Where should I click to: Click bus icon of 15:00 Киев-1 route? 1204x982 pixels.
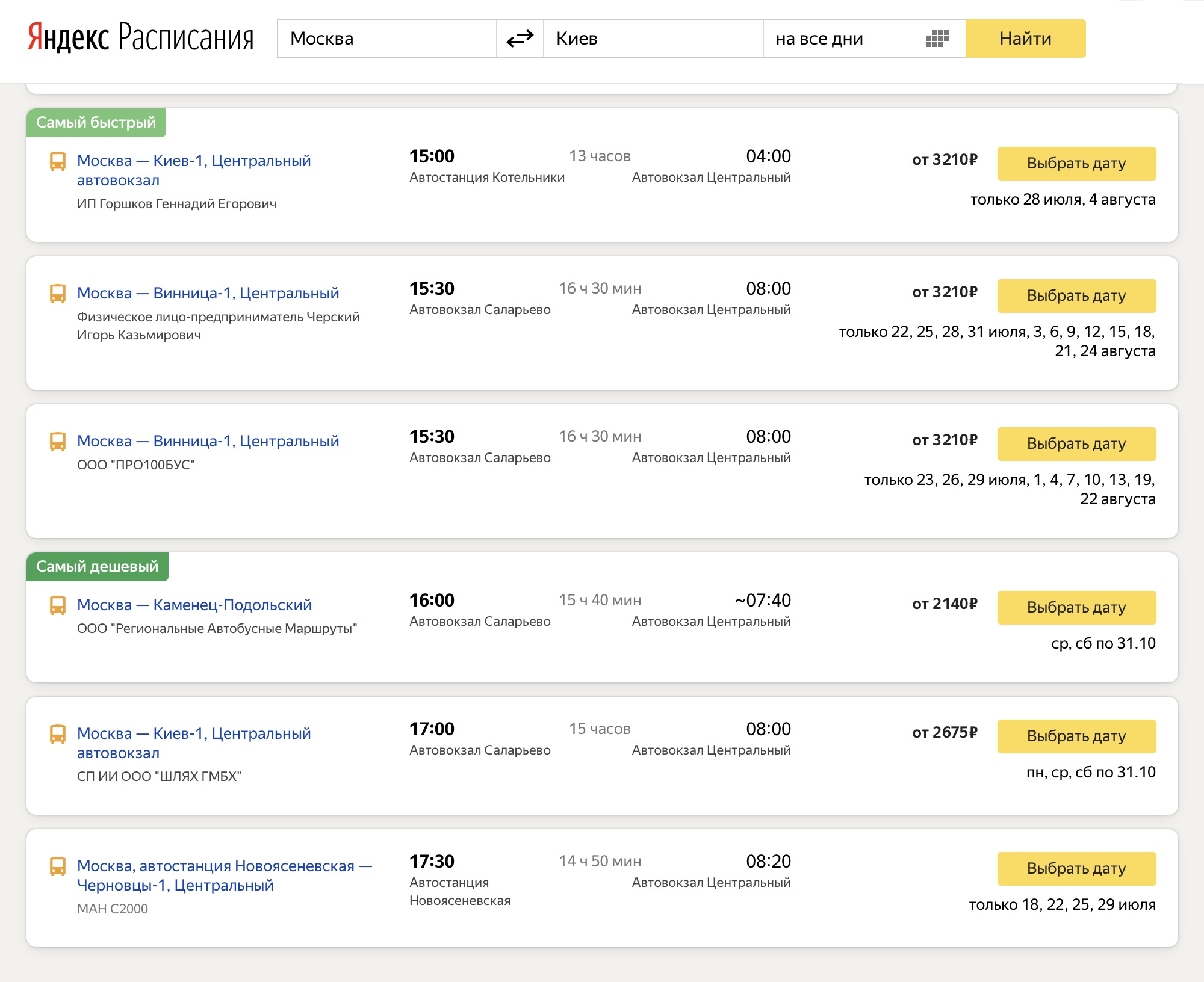pyautogui.click(x=58, y=162)
